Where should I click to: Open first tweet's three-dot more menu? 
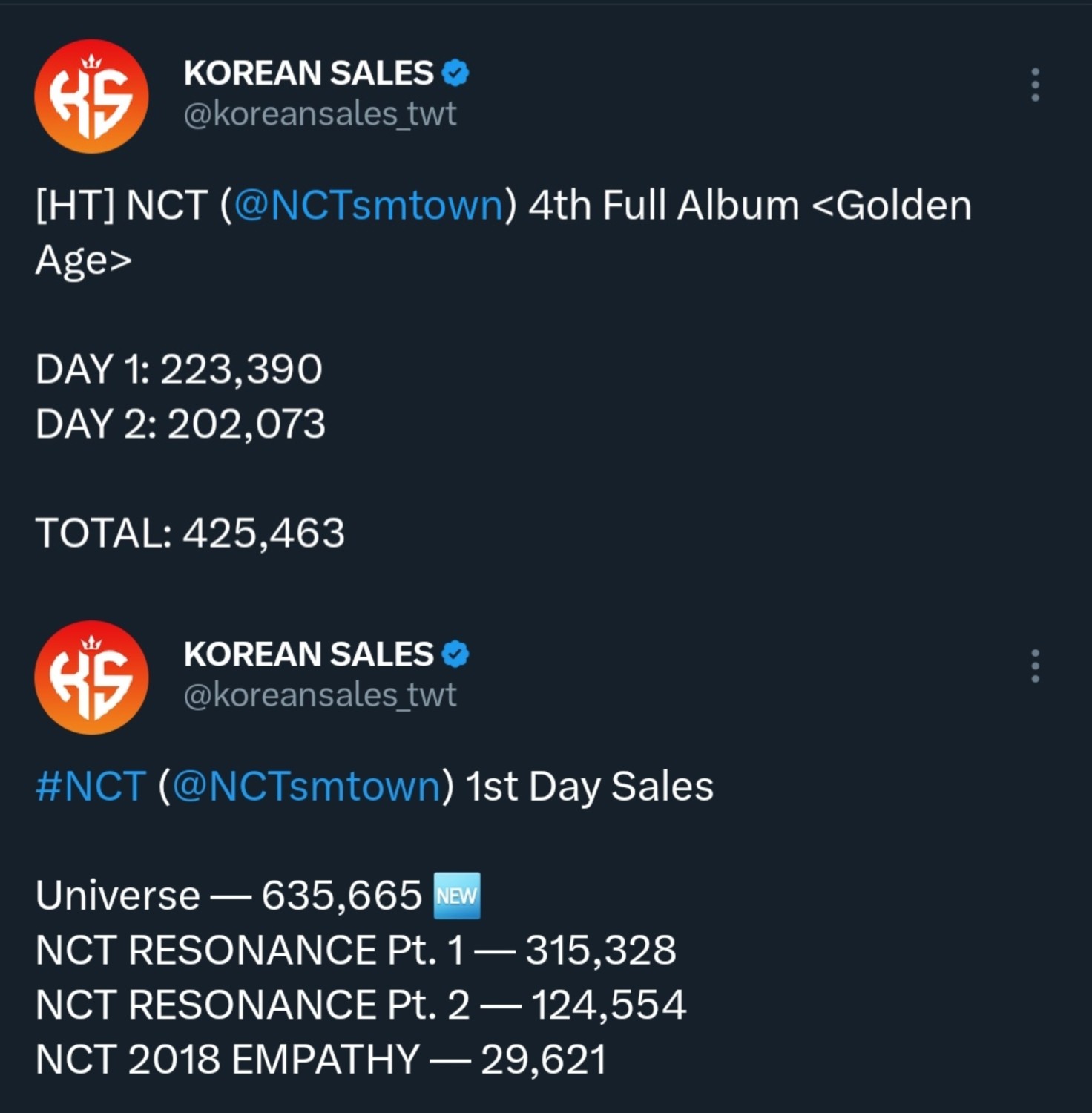pyautogui.click(x=1035, y=85)
